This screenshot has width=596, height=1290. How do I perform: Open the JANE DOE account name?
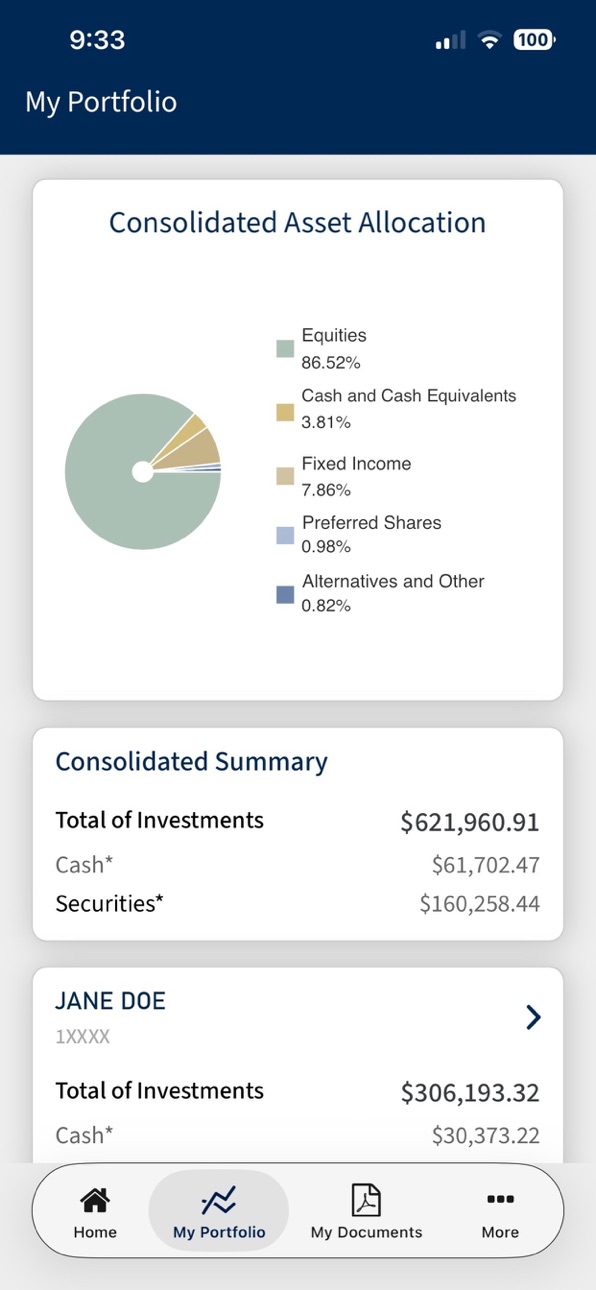pyautogui.click(x=110, y=1001)
